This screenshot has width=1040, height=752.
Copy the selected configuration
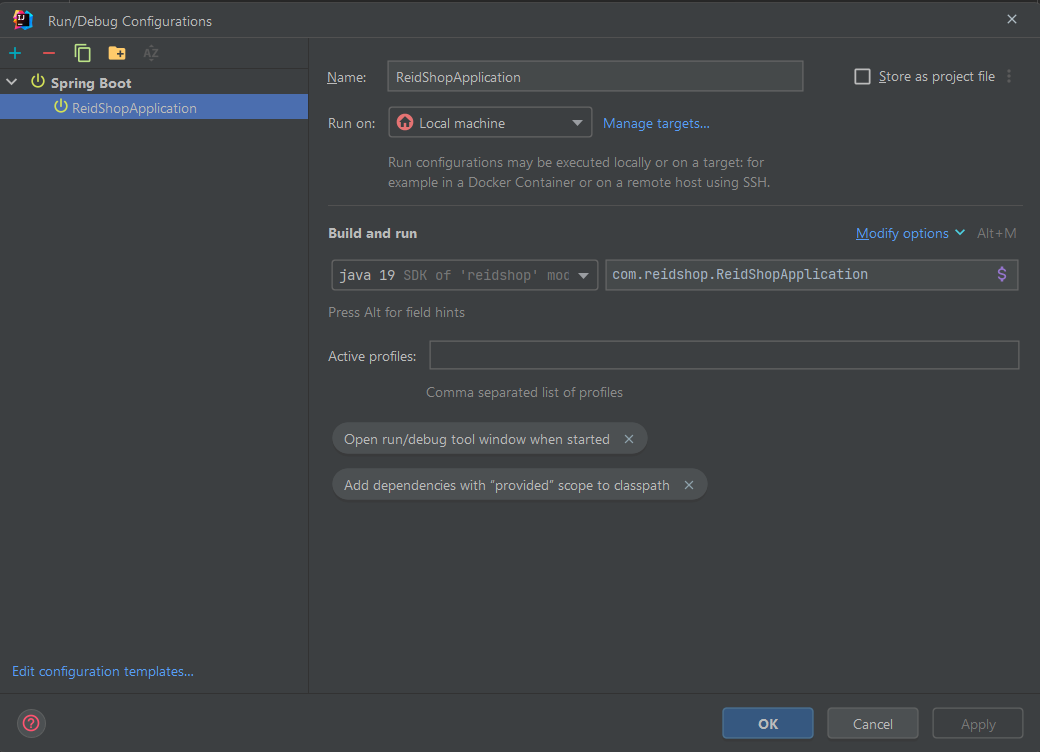tap(82, 53)
